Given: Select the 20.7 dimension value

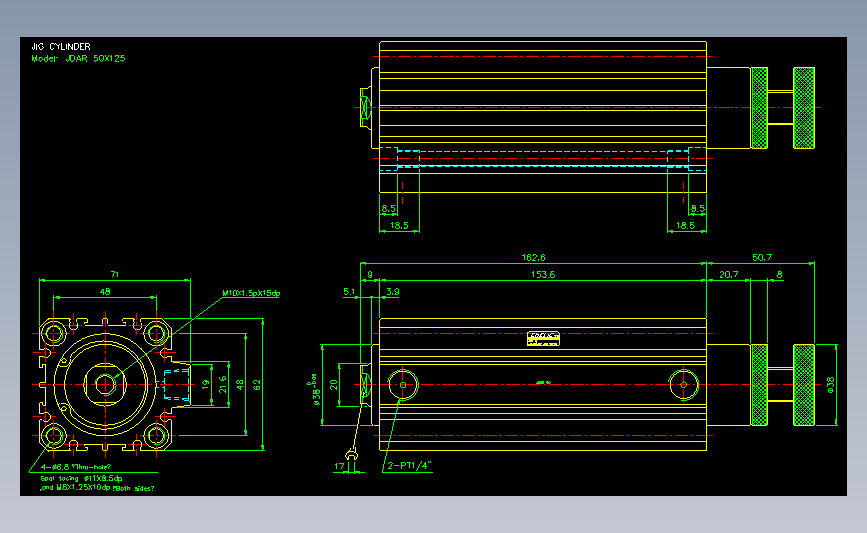Looking at the screenshot, I should 728,275.
